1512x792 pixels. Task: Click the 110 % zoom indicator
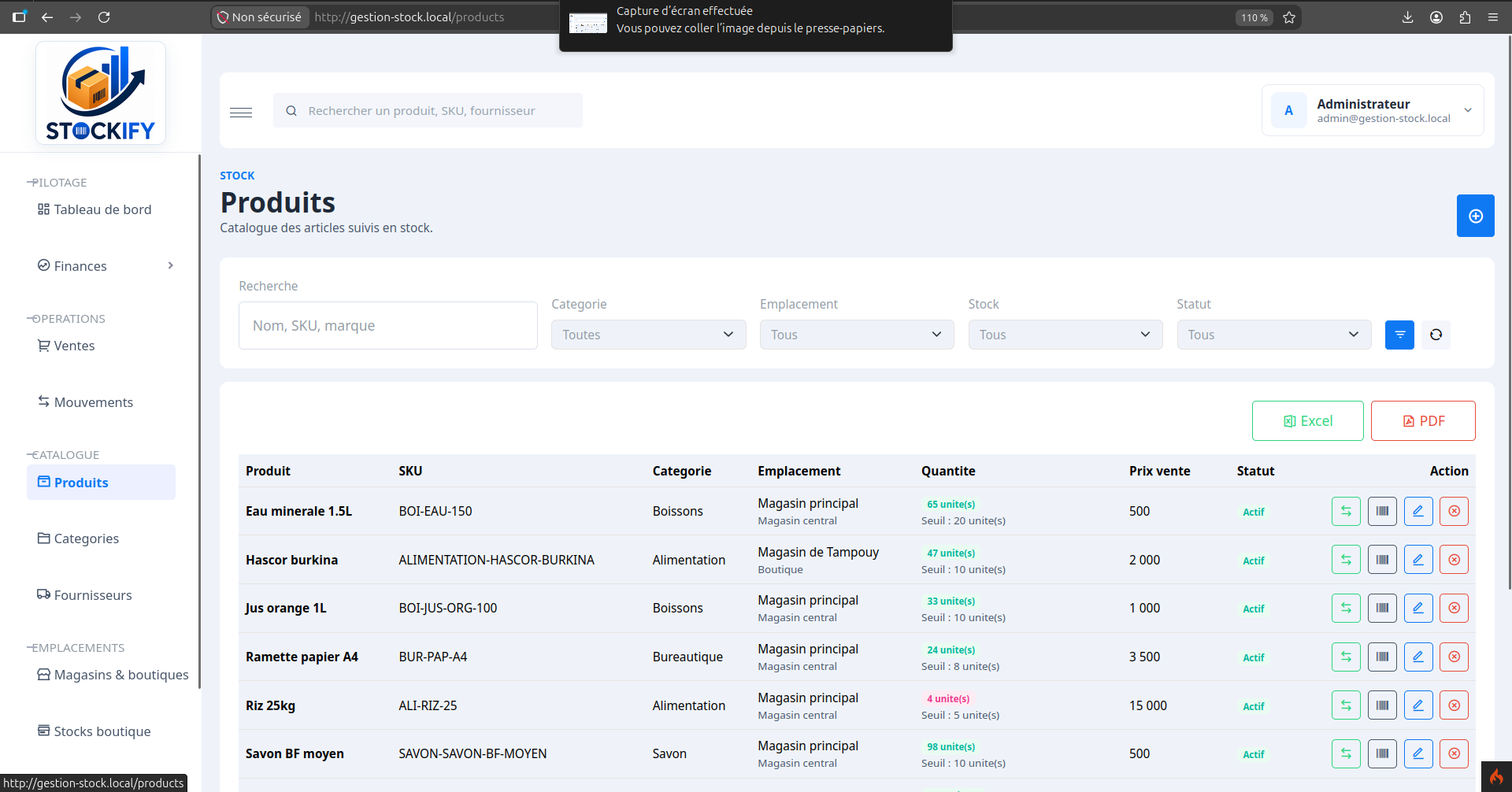point(1254,17)
